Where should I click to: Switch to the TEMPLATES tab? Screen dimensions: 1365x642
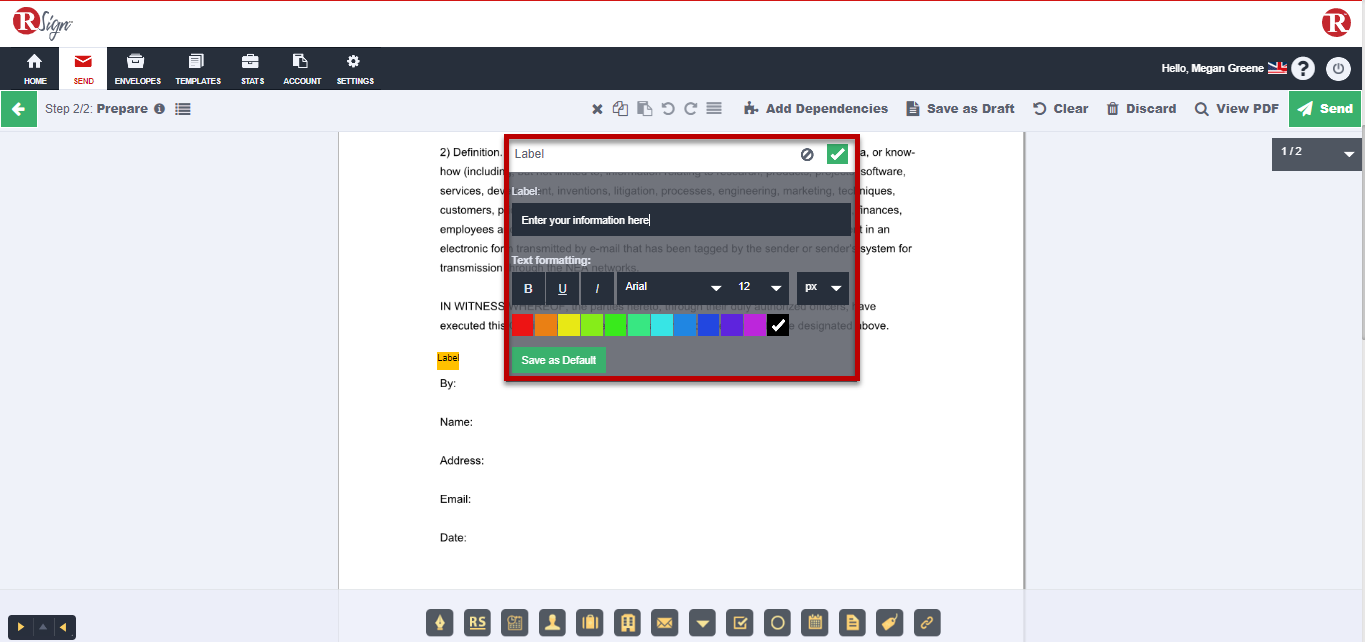click(x=197, y=68)
